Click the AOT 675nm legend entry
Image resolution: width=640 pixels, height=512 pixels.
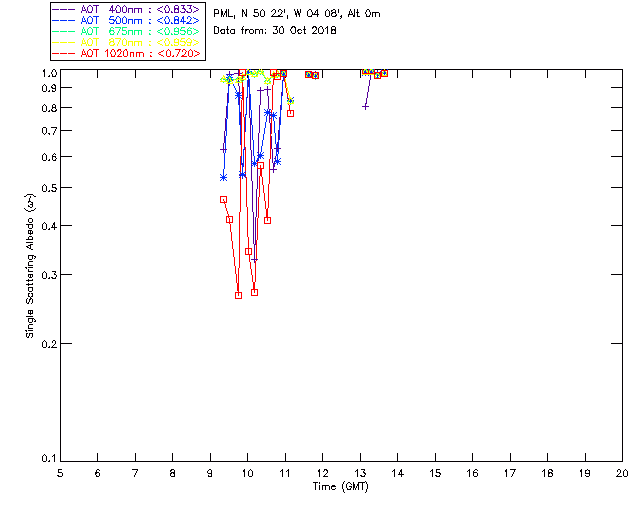click(126, 31)
